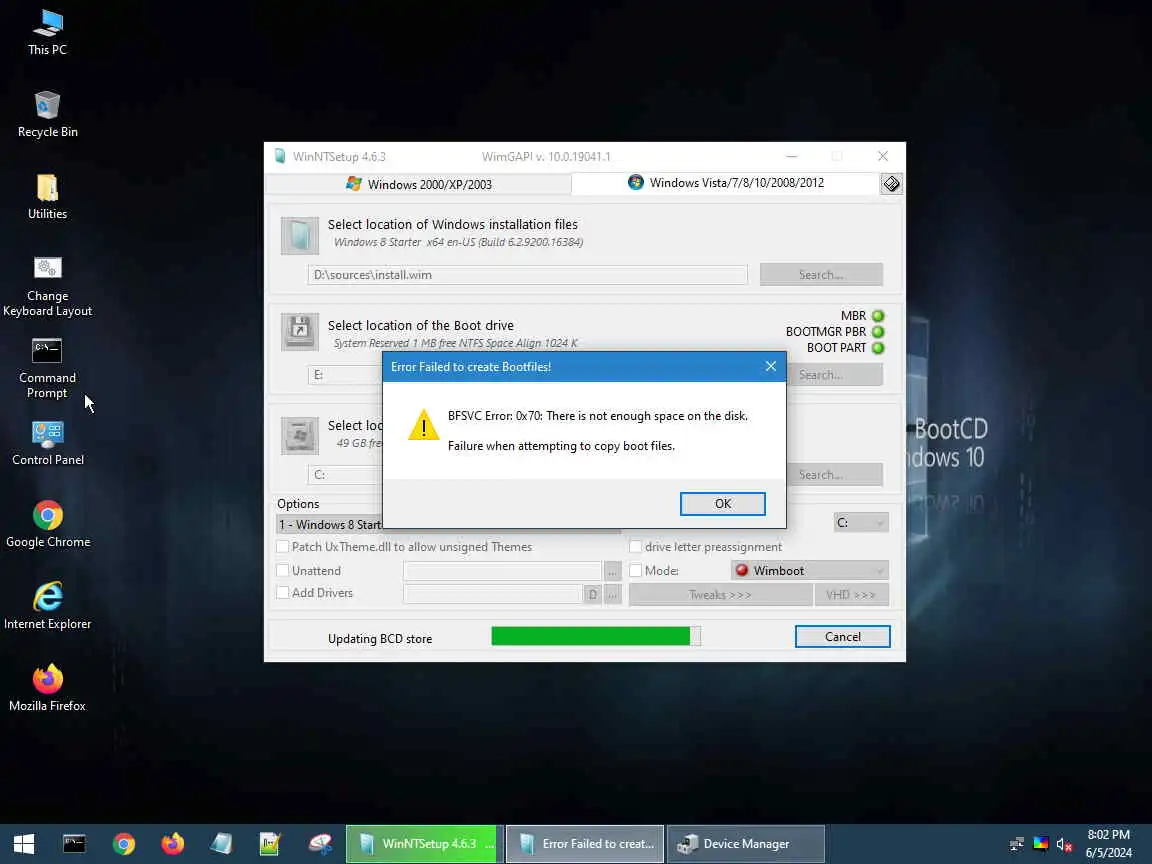The image size is (1152, 864).
Task: Switch to Windows 2000/XP/2003 tab
Action: [419, 184]
